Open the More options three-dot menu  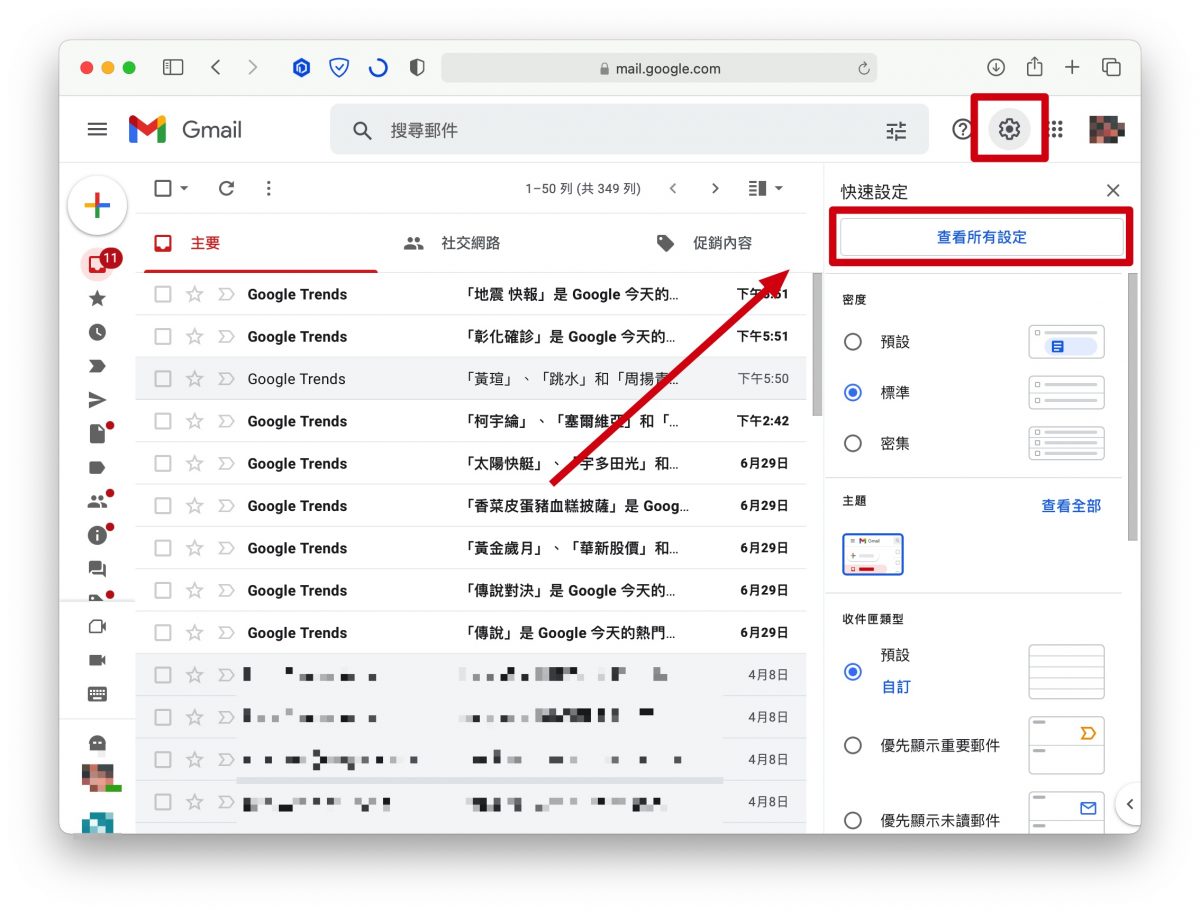267,188
